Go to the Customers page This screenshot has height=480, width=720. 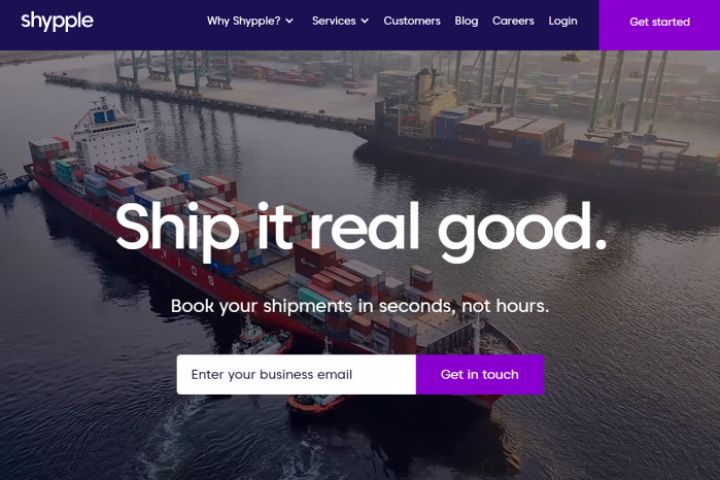(412, 21)
